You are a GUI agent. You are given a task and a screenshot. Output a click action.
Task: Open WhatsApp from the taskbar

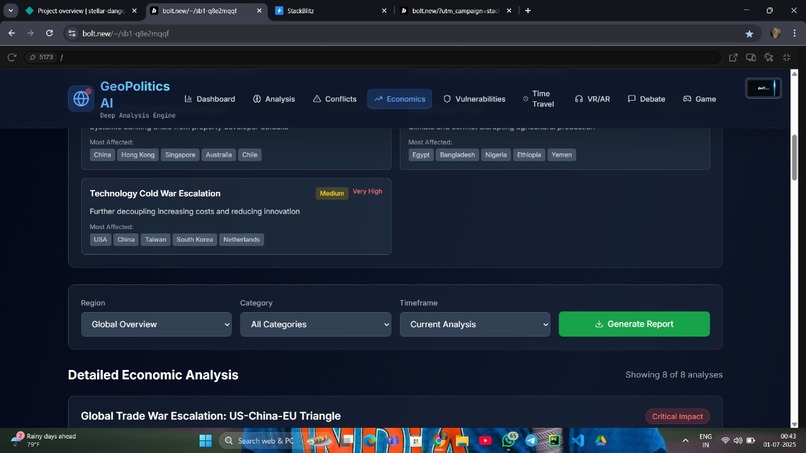tap(508, 441)
